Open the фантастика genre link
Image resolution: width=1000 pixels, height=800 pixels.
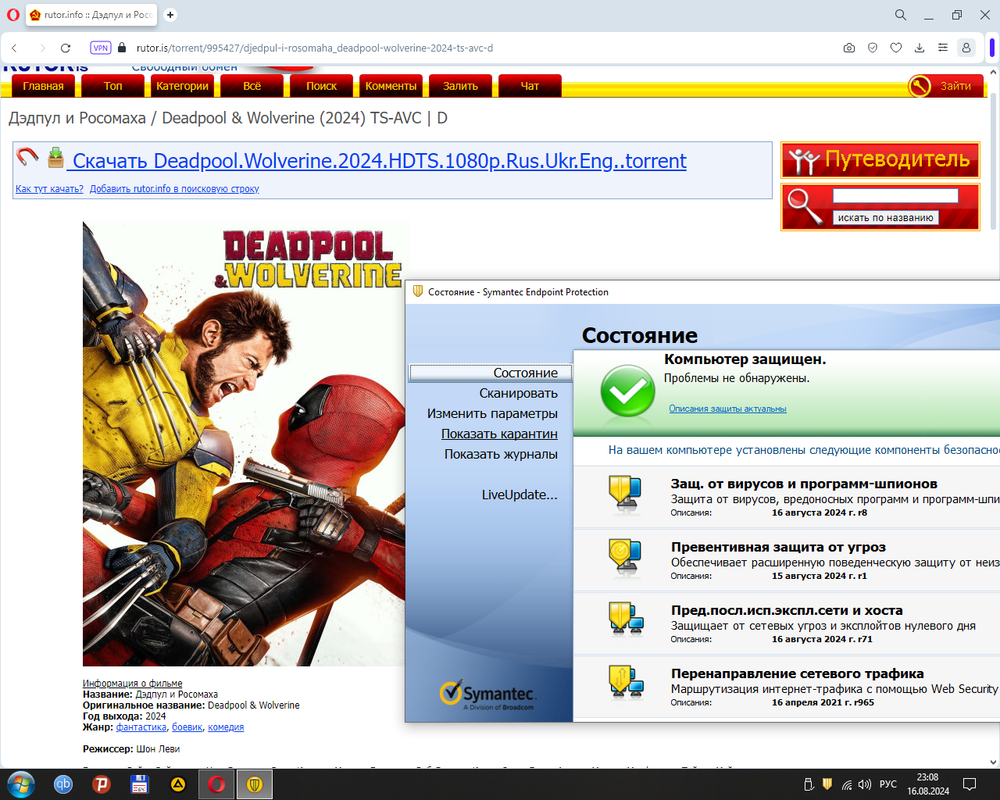pyautogui.click(x=141, y=727)
